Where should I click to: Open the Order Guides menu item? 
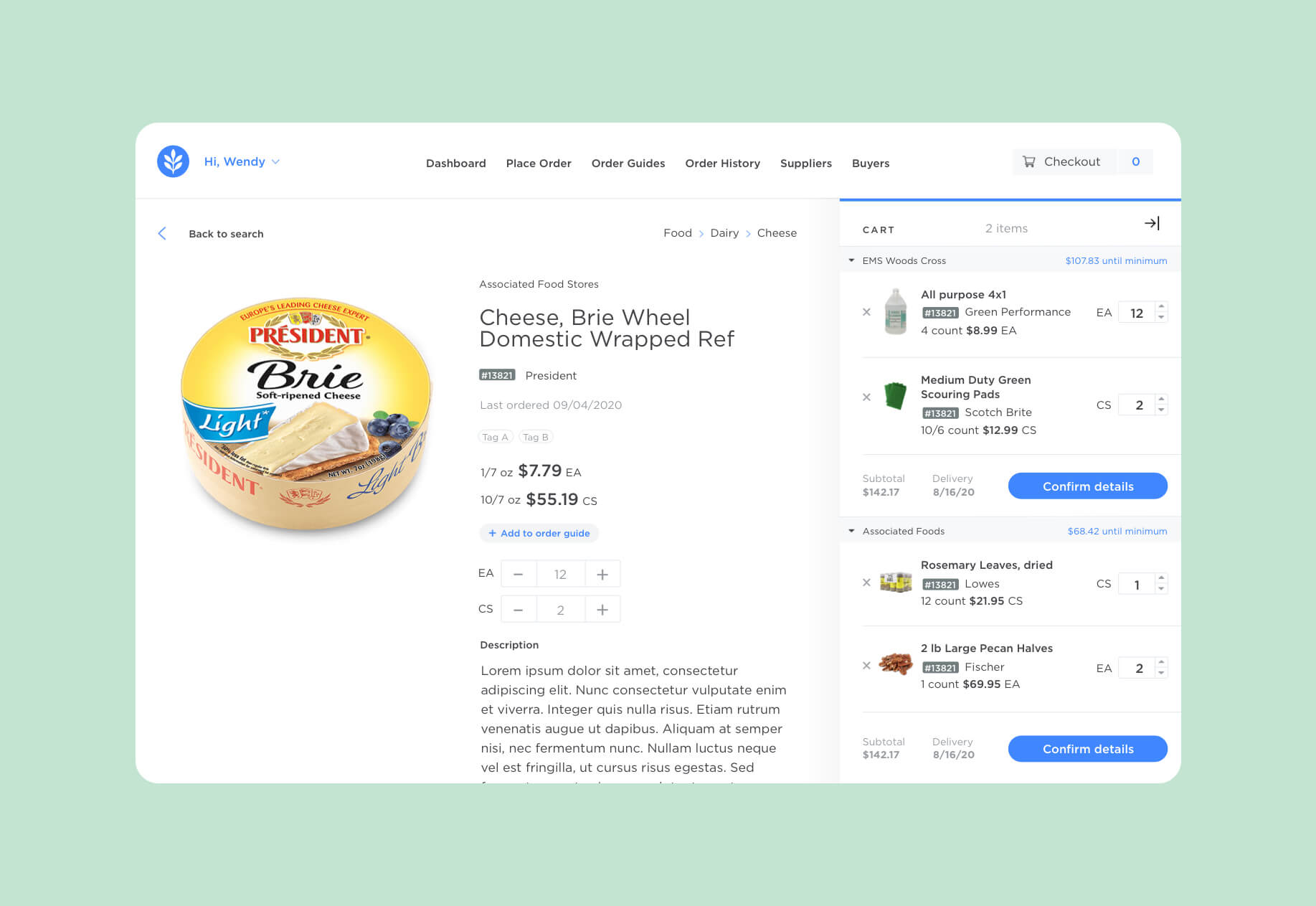click(628, 163)
